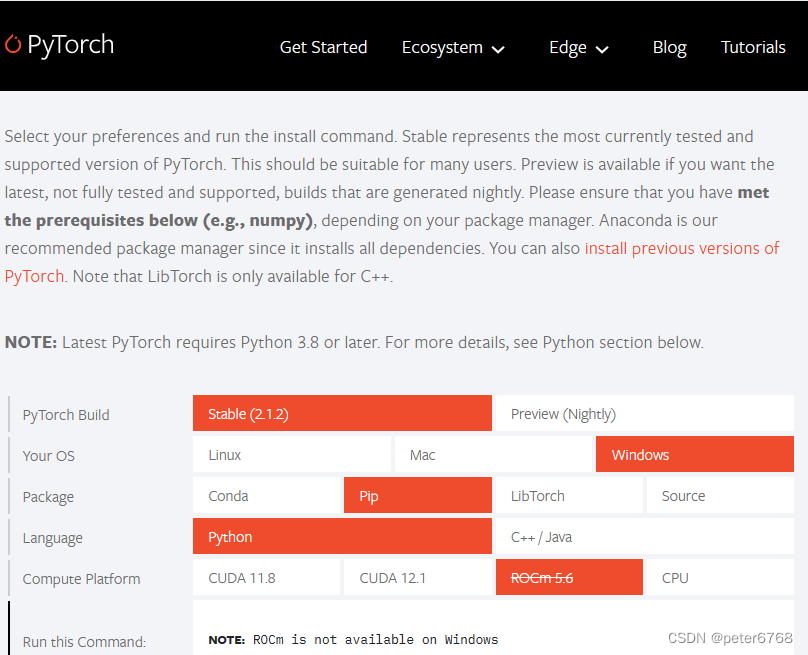808x655 pixels.
Task: Click the Run this Command label
Action: tap(84, 642)
